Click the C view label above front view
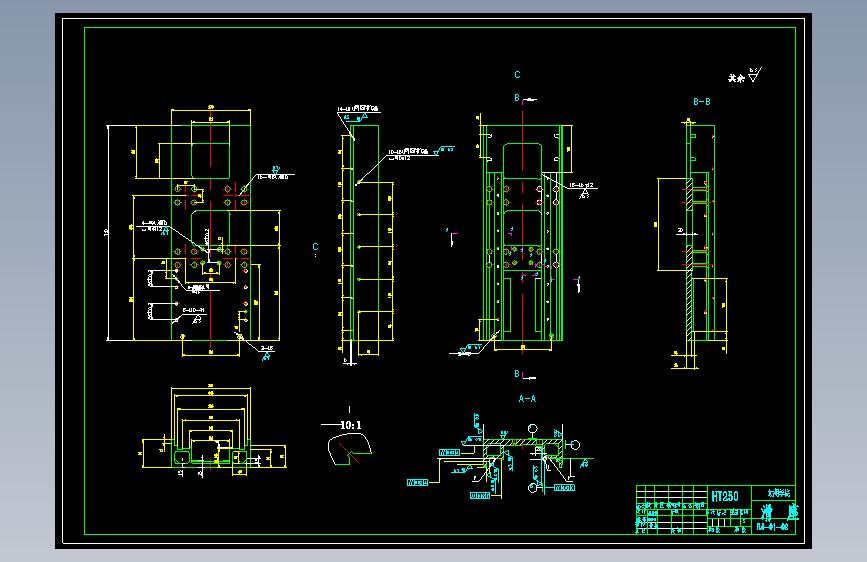 [517, 75]
